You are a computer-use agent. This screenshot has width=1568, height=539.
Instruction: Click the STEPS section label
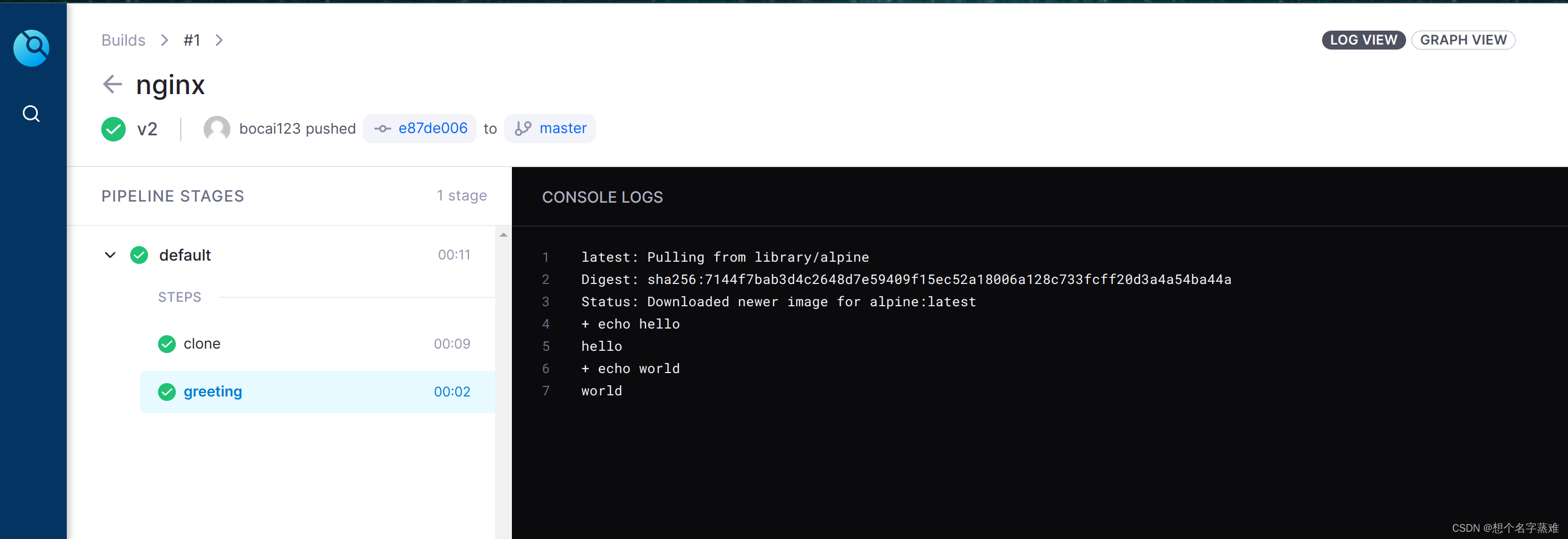click(x=180, y=297)
